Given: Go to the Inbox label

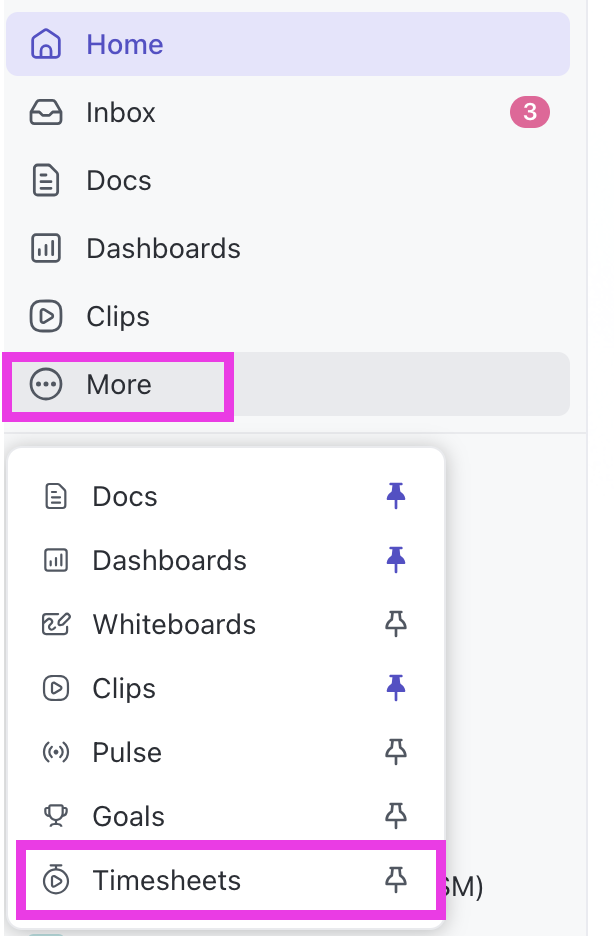Looking at the screenshot, I should (x=121, y=113).
